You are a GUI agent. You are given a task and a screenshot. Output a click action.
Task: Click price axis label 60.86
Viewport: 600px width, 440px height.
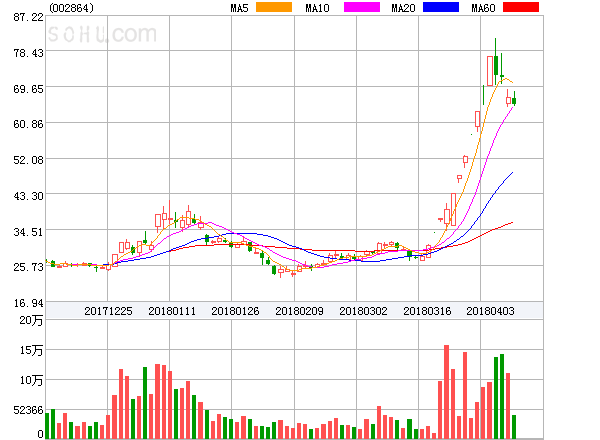pos(28,124)
